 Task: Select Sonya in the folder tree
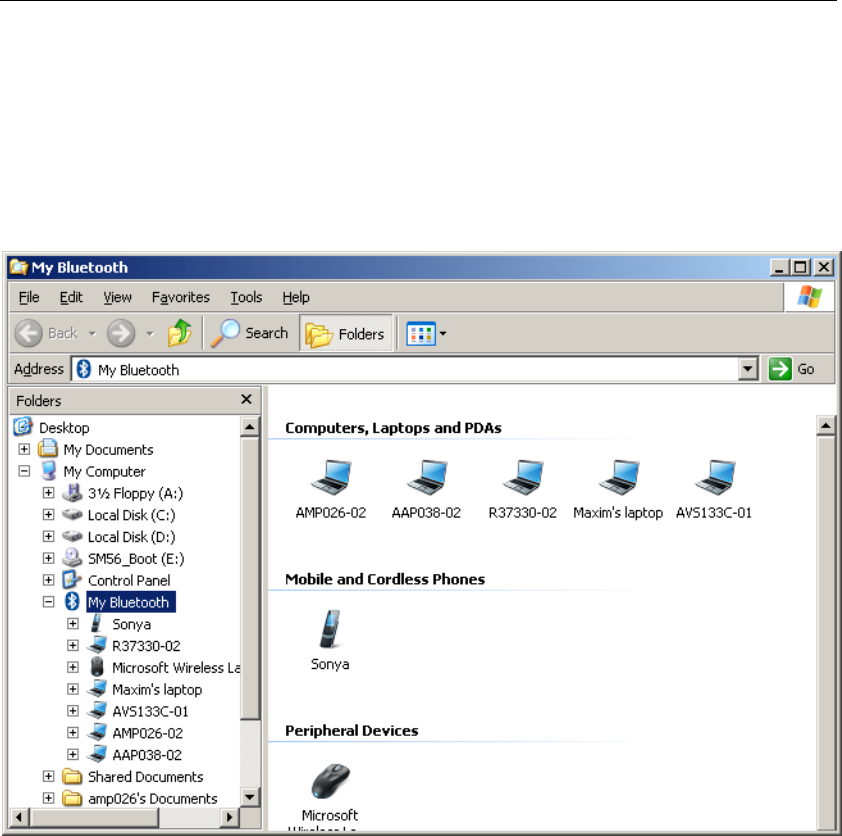click(132, 624)
